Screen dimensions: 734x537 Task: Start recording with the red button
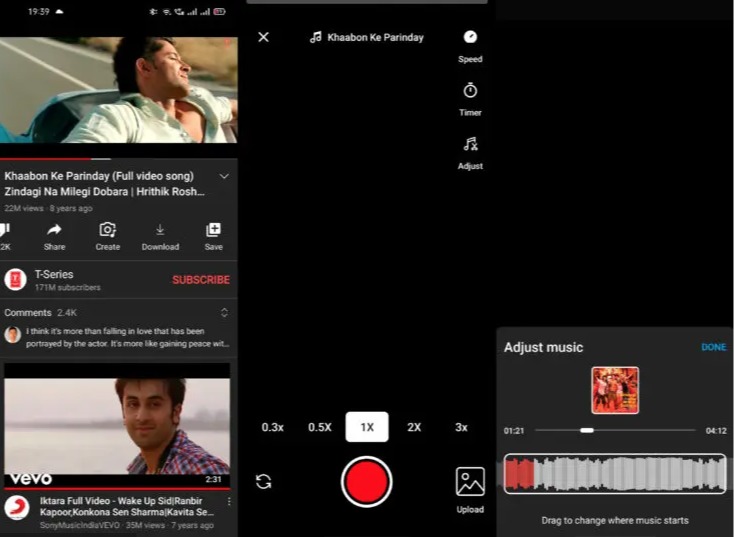tap(367, 482)
